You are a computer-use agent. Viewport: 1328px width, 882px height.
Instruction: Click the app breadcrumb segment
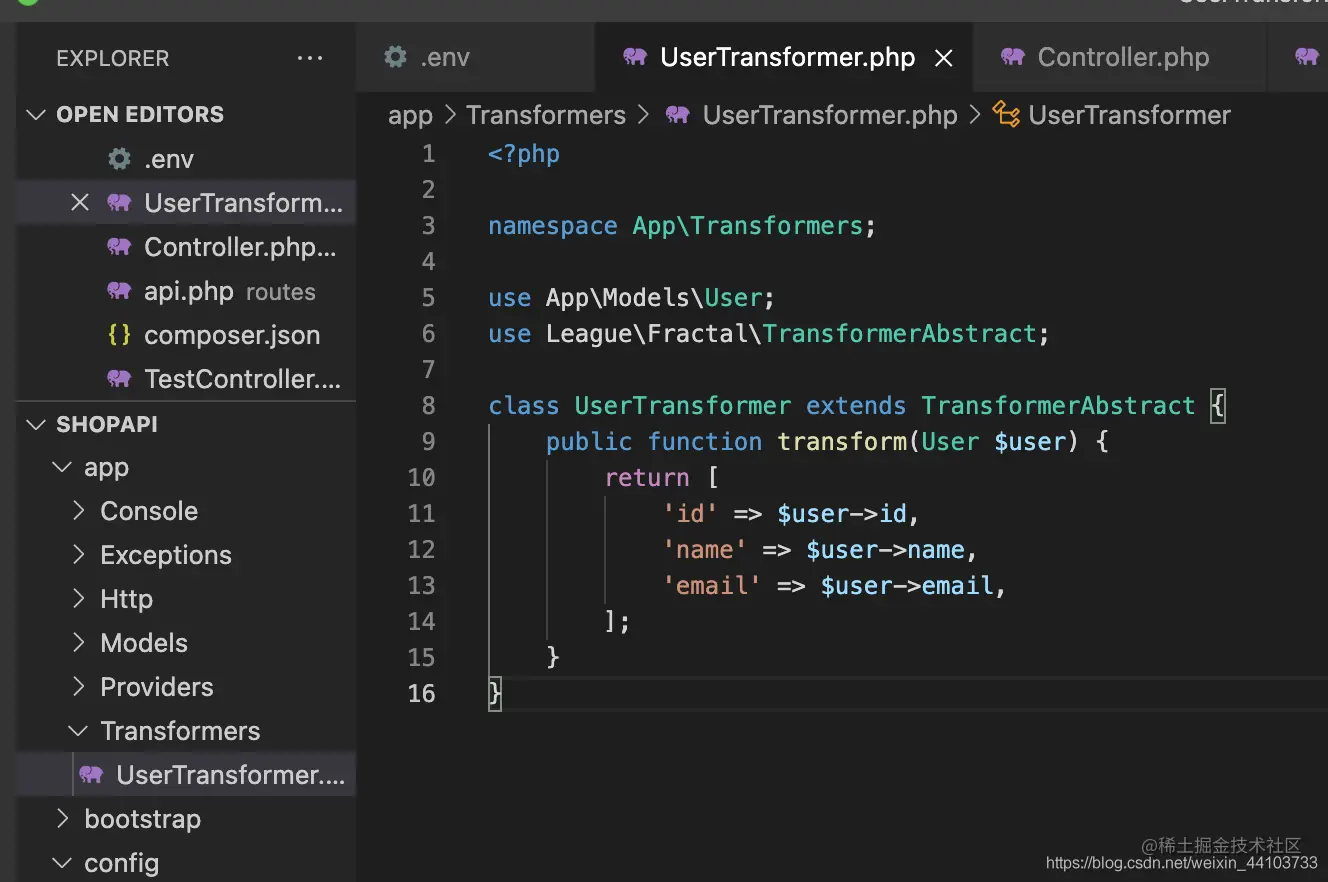click(410, 115)
